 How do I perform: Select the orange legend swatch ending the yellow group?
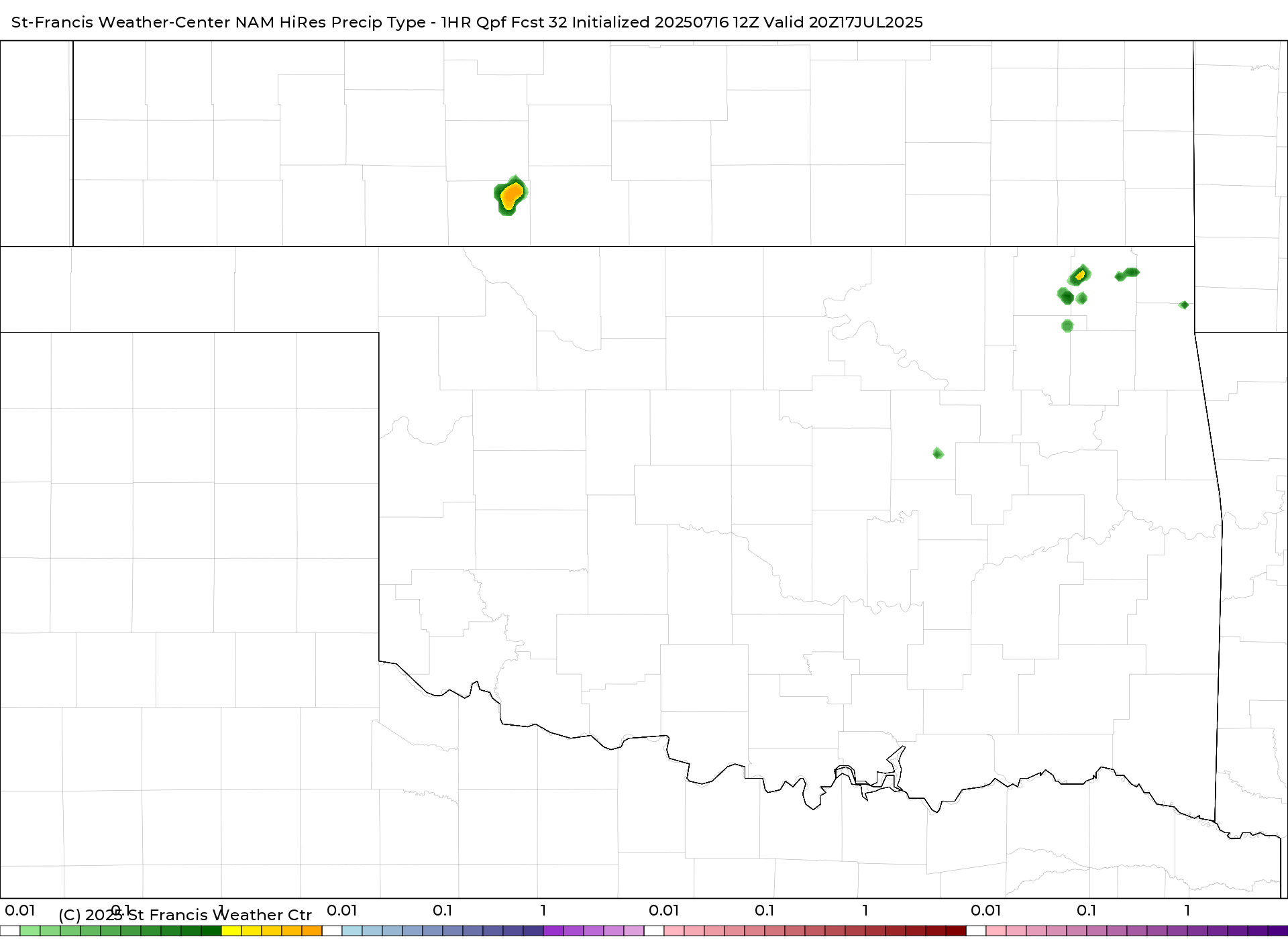click(x=312, y=931)
